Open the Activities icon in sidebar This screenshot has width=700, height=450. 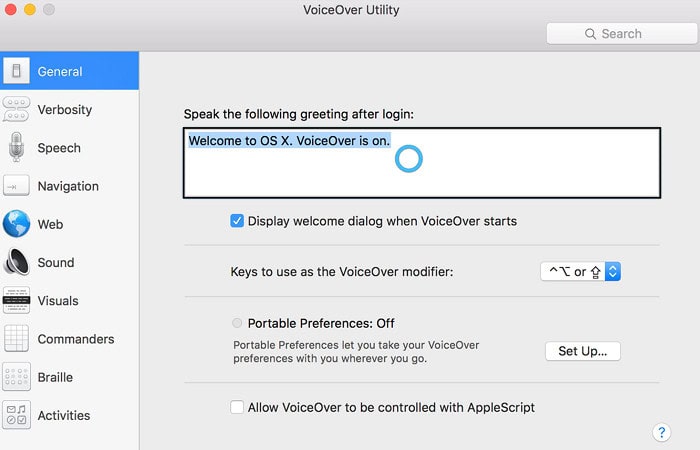tap(16, 415)
